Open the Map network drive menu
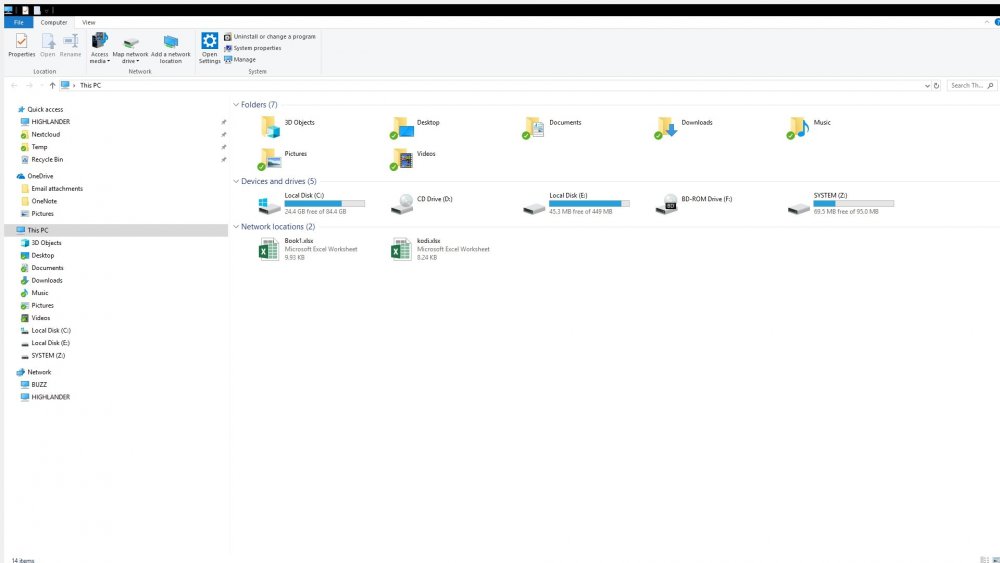Screen dimensions: 1000x563 130,49
